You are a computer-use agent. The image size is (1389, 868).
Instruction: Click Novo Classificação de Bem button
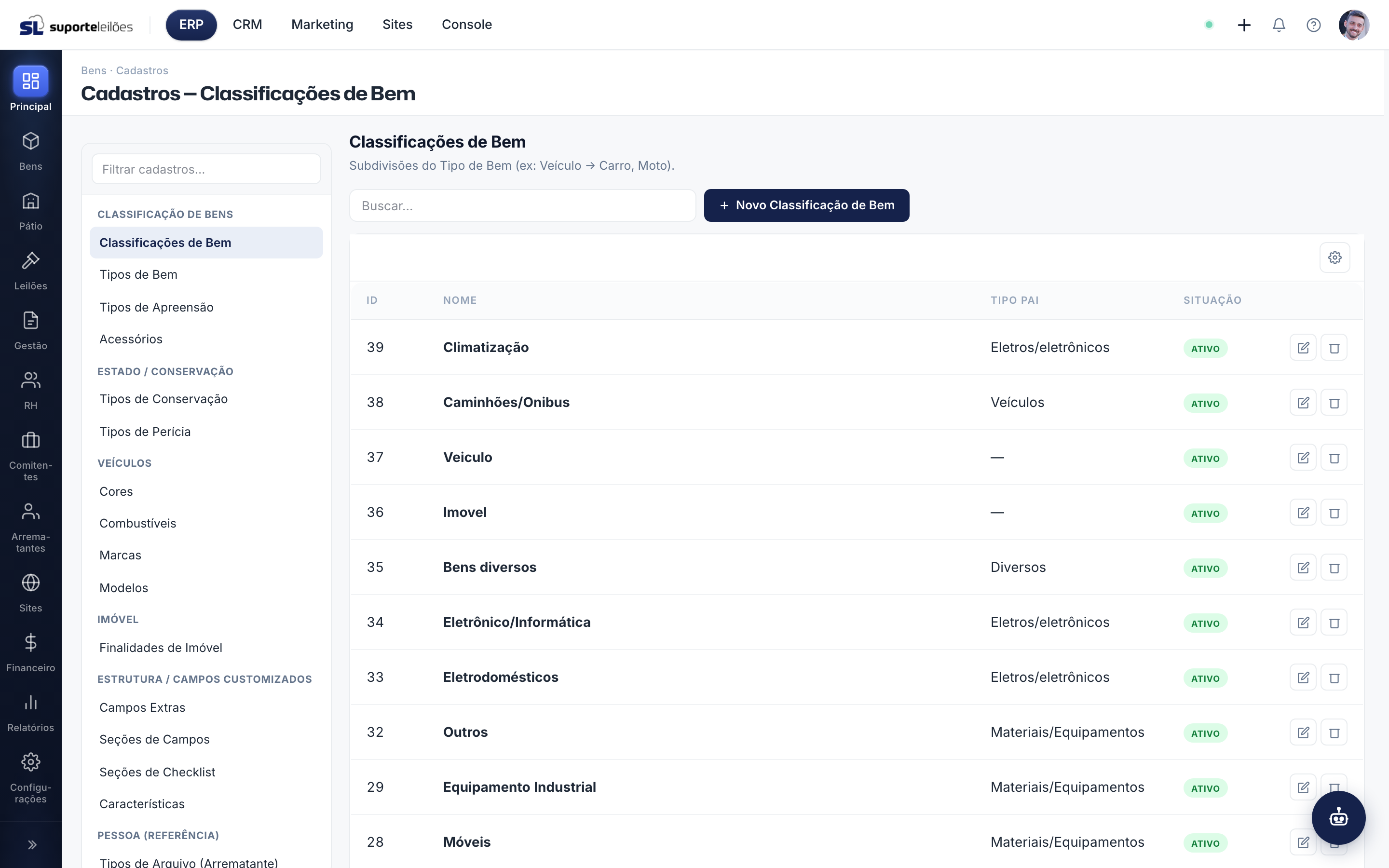[806, 205]
